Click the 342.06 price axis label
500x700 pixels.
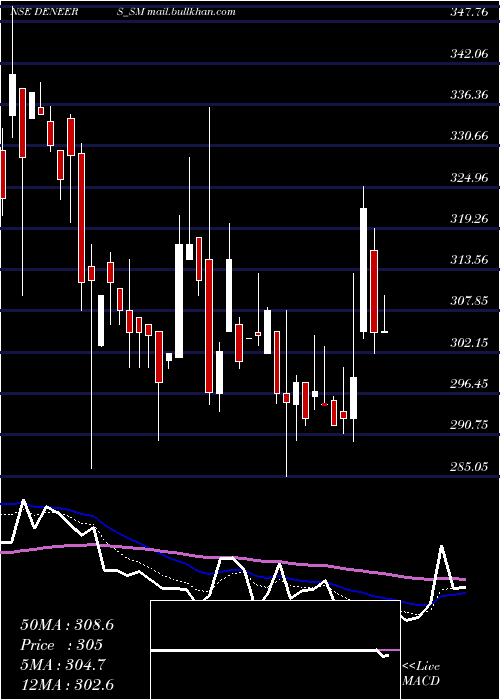[x=469, y=54]
